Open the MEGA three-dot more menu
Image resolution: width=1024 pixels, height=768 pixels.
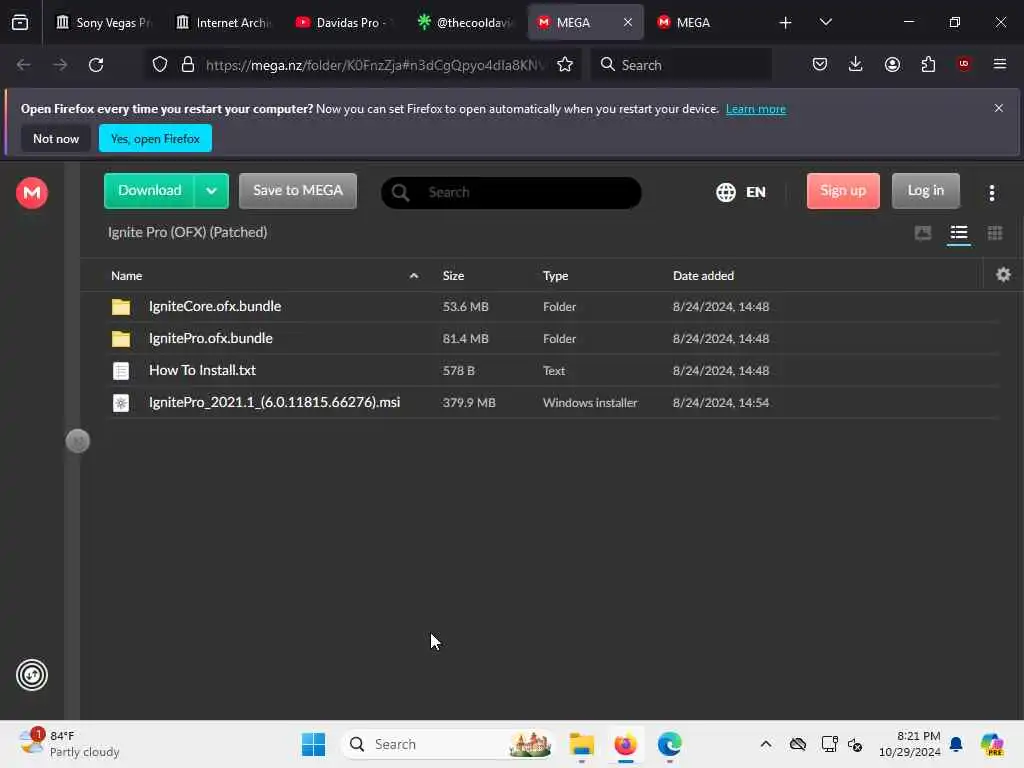991,192
